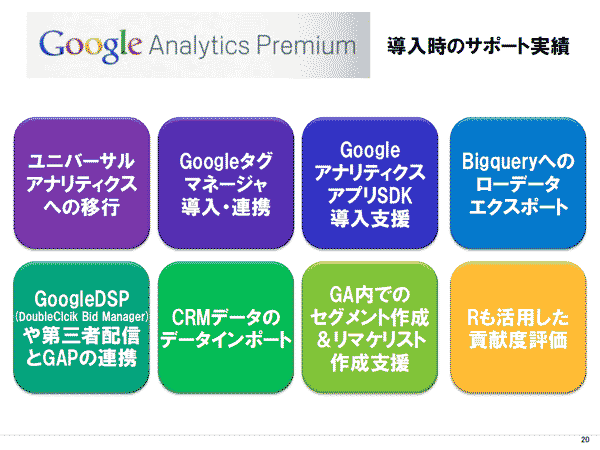Screen dimensions: 600x450
Task: Click the CRMデータのデータインポート tile
Action: click(226, 327)
